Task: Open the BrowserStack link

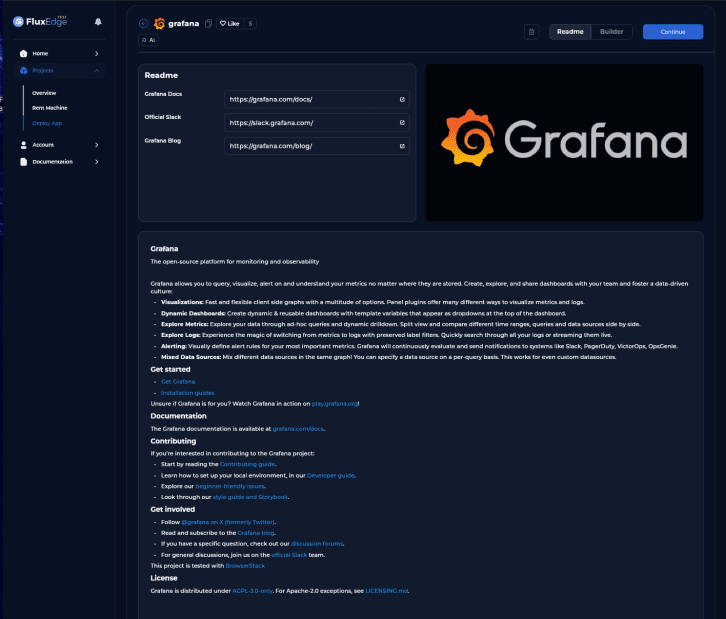Action: (245, 566)
